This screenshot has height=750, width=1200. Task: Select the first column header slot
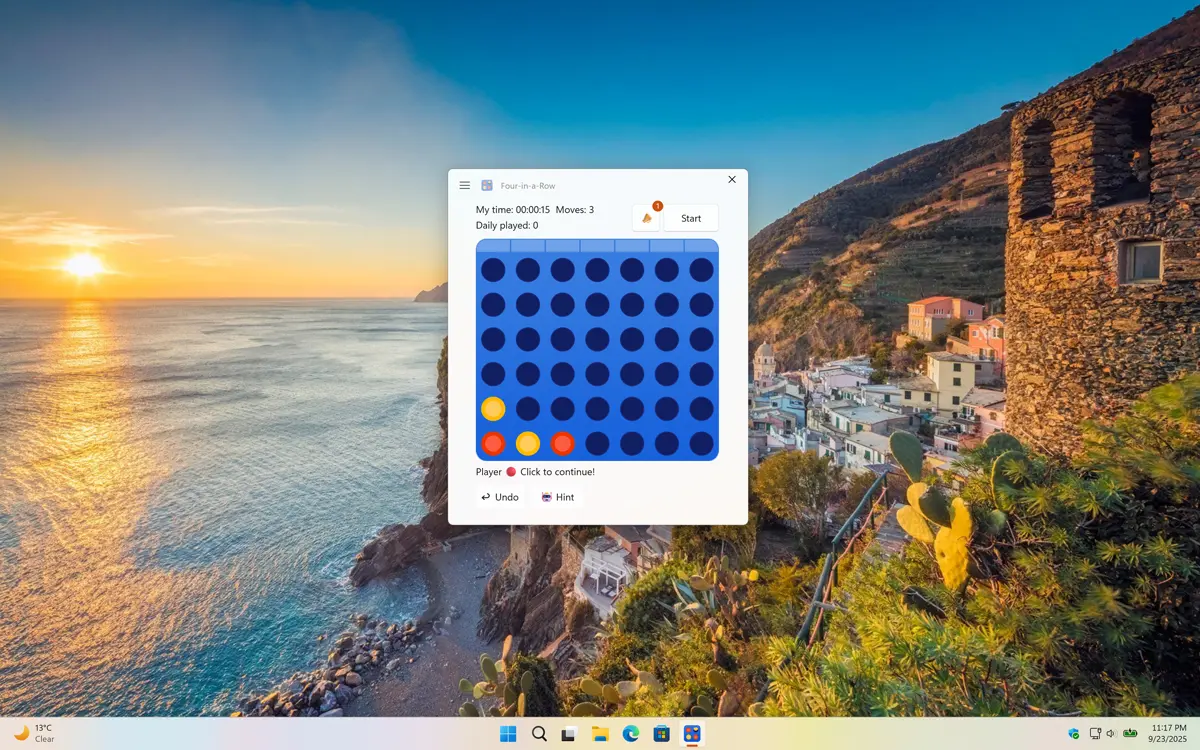click(x=493, y=246)
